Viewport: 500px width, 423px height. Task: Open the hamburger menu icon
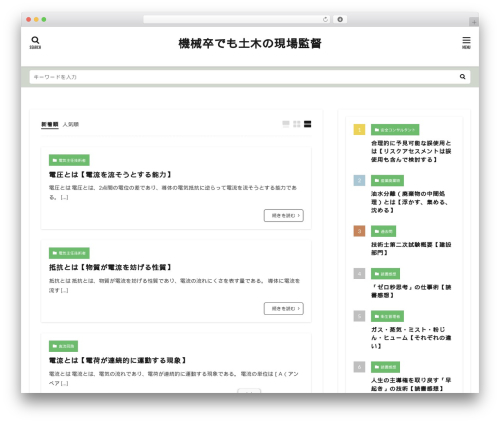click(466, 42)
